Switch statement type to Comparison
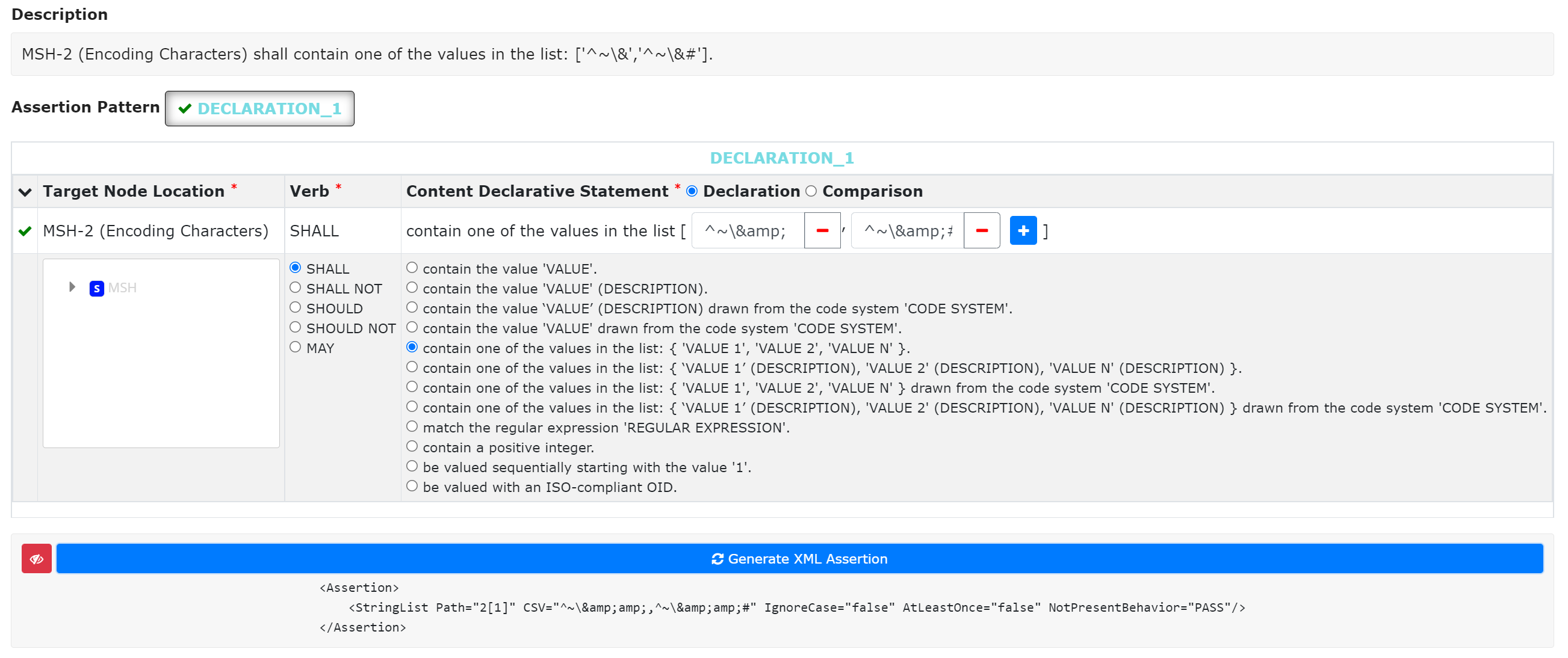The image size is (1568, 658). pos(811,191)
